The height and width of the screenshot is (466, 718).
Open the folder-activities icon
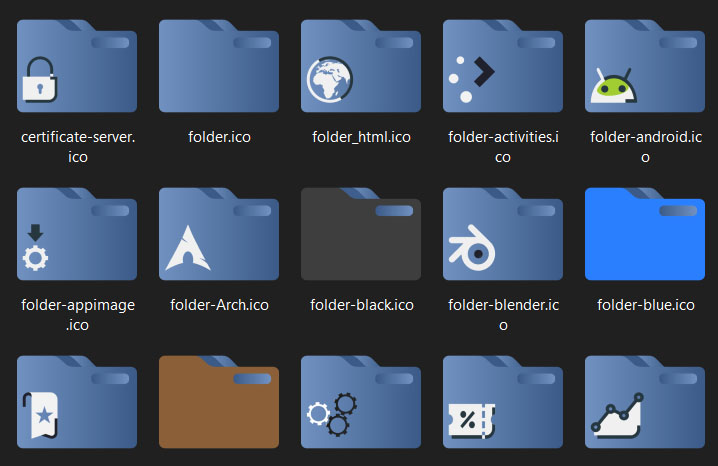pos(503,66)
